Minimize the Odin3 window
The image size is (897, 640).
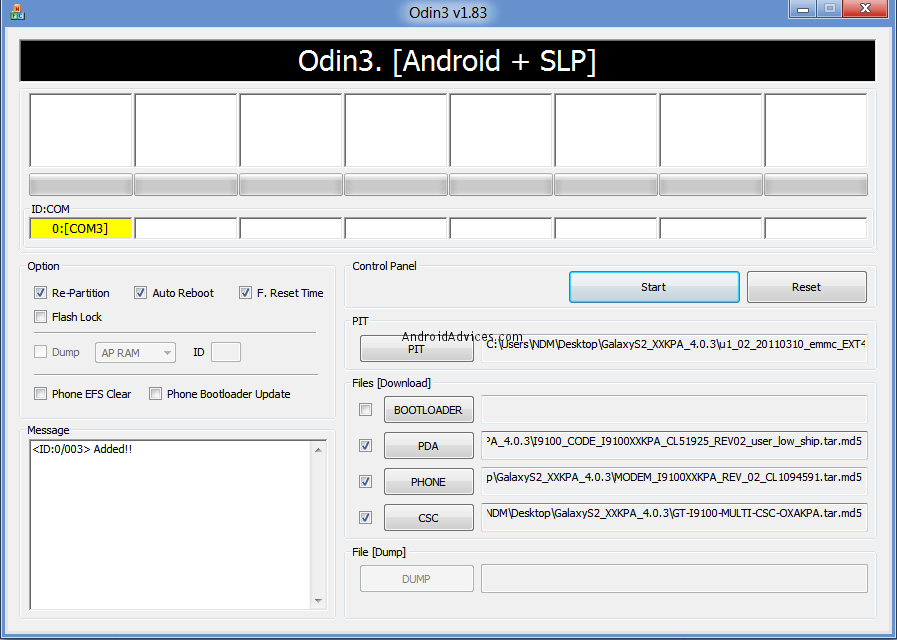point(803,10)
